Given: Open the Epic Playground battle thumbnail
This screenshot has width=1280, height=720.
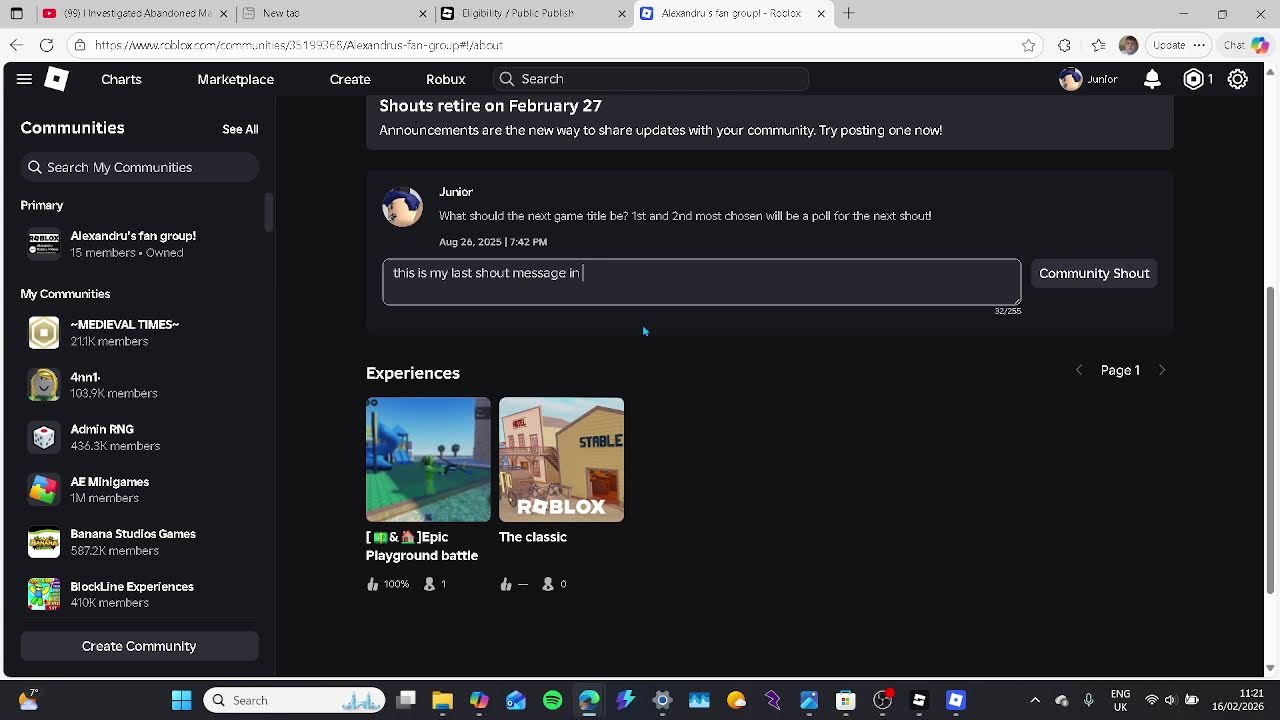Looking at the screenshot, I should tap(428, 459).
